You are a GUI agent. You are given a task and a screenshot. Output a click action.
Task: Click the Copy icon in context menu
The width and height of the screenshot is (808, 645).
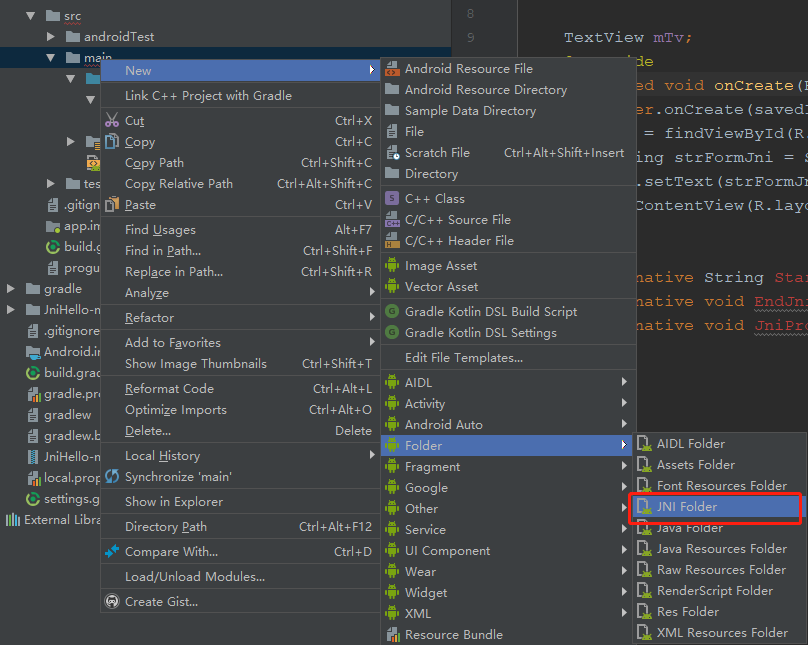(112, 141)
